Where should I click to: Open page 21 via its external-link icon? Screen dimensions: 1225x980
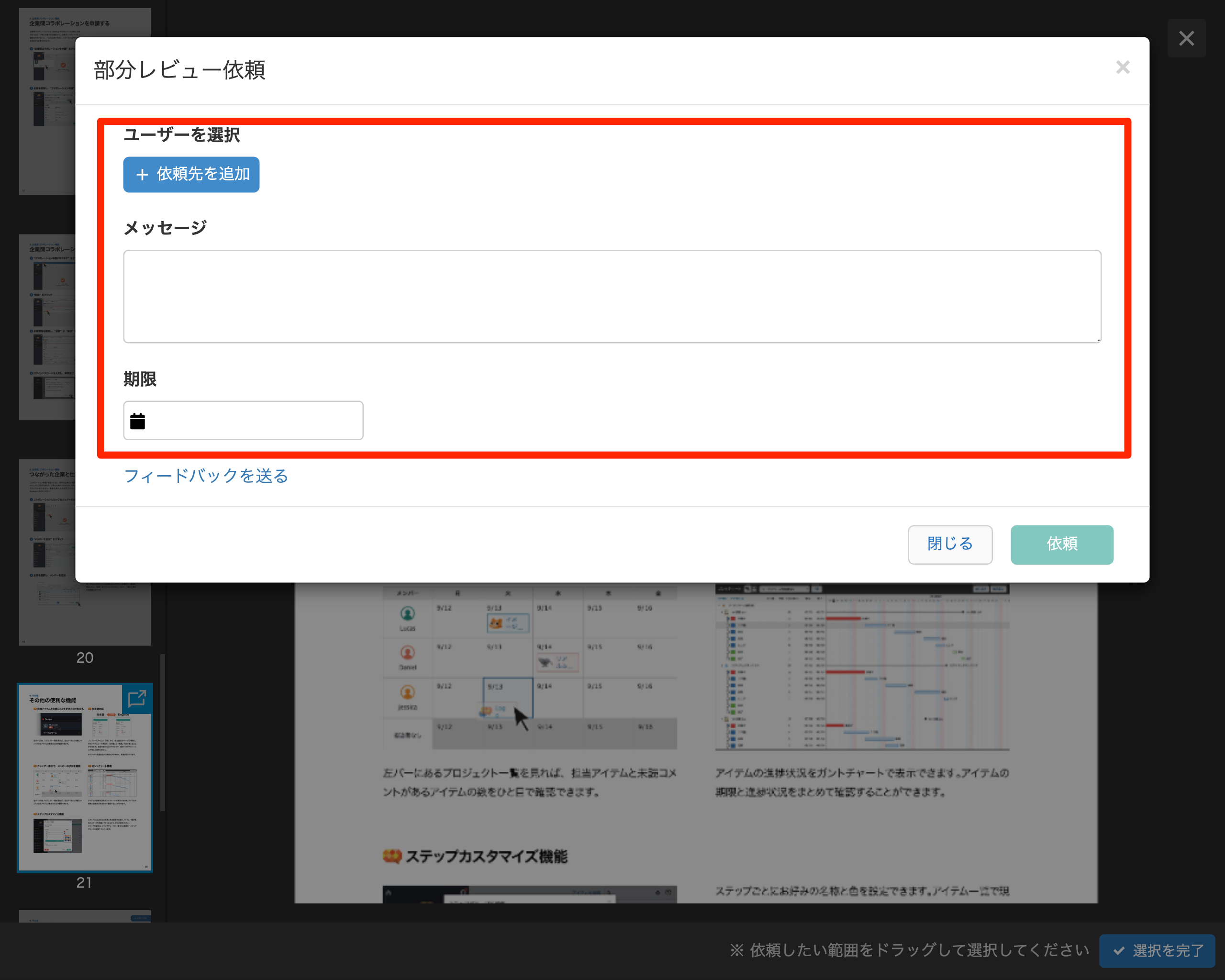136,699
